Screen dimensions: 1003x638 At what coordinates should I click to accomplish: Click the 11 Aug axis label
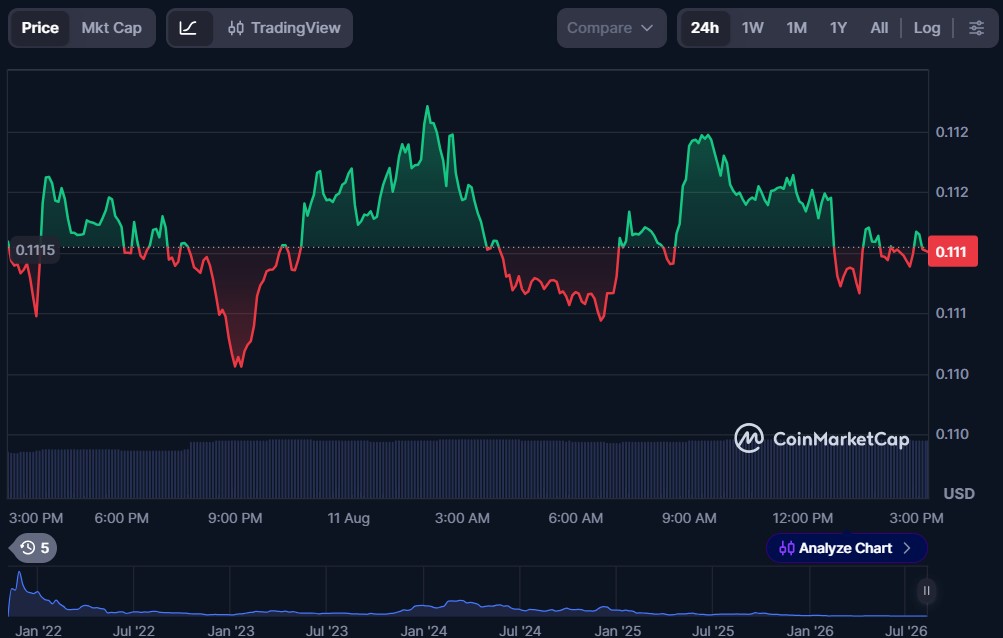coord(349,518)
